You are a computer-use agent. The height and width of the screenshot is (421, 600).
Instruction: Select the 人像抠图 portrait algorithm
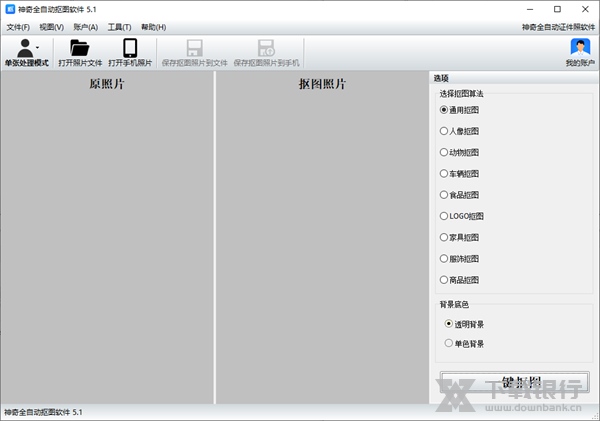445,130
